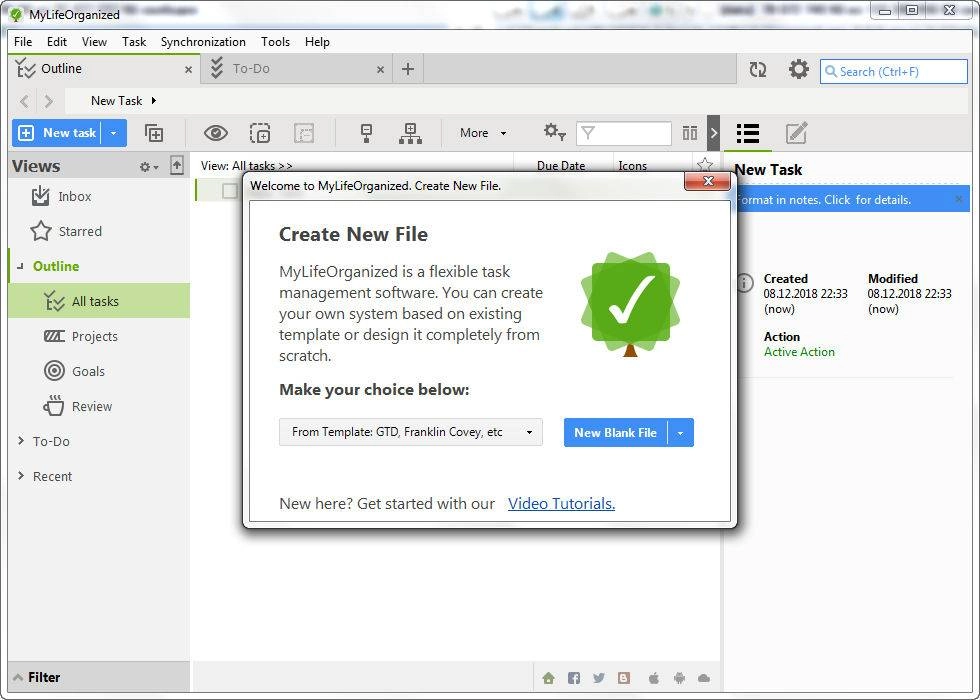Collapse the Outline group in sidebar
980x700 pixels.
click(21, 266)
